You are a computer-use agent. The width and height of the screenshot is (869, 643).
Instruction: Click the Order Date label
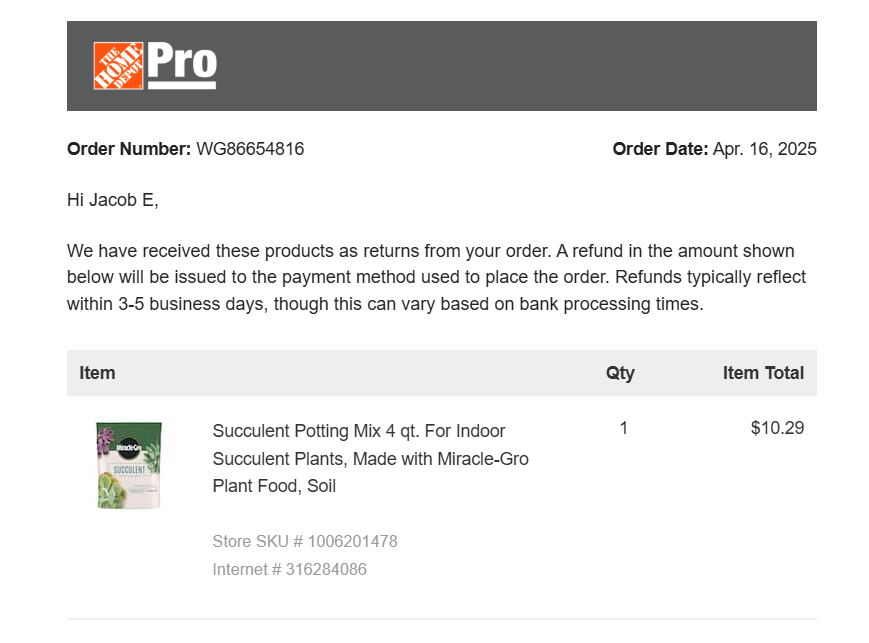coord(660,149)
